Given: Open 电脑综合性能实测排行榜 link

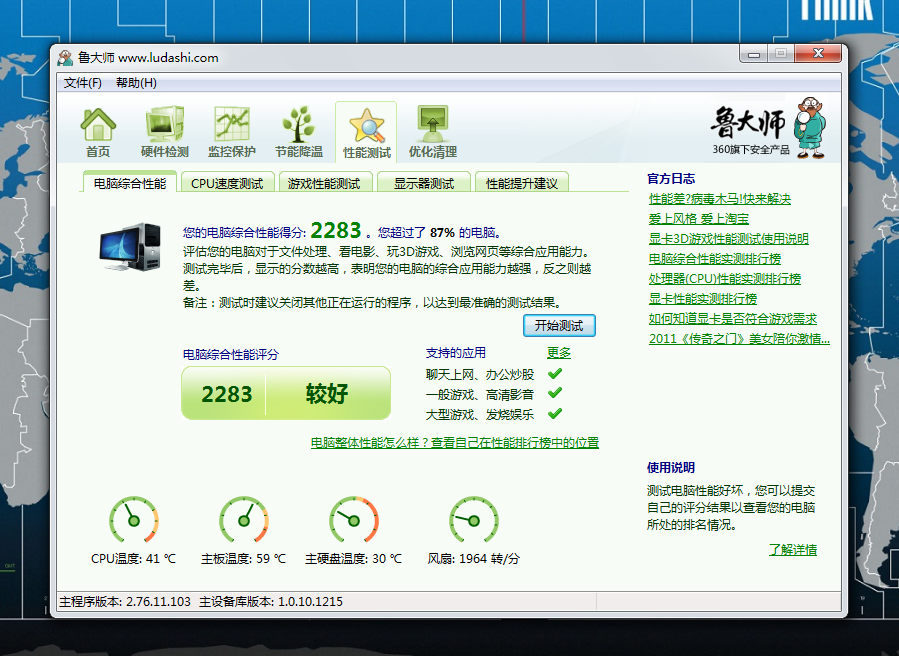Looking at the screenshot, I should pyautogui.click(x=714, y=259).
